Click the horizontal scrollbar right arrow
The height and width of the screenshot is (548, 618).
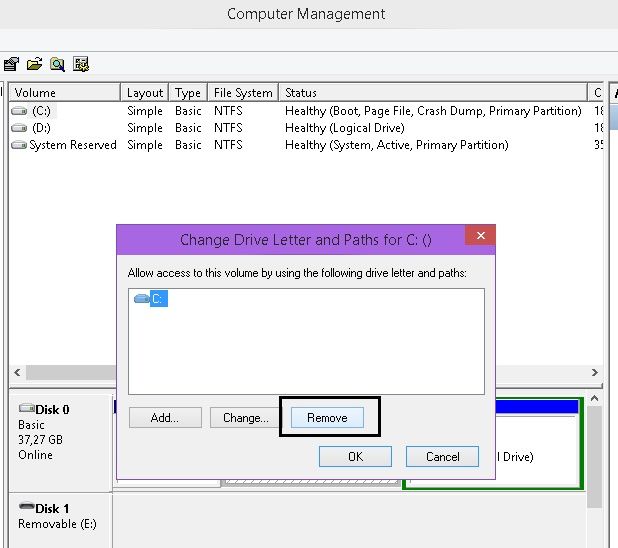pyautogui.click(x=595, y=373)
